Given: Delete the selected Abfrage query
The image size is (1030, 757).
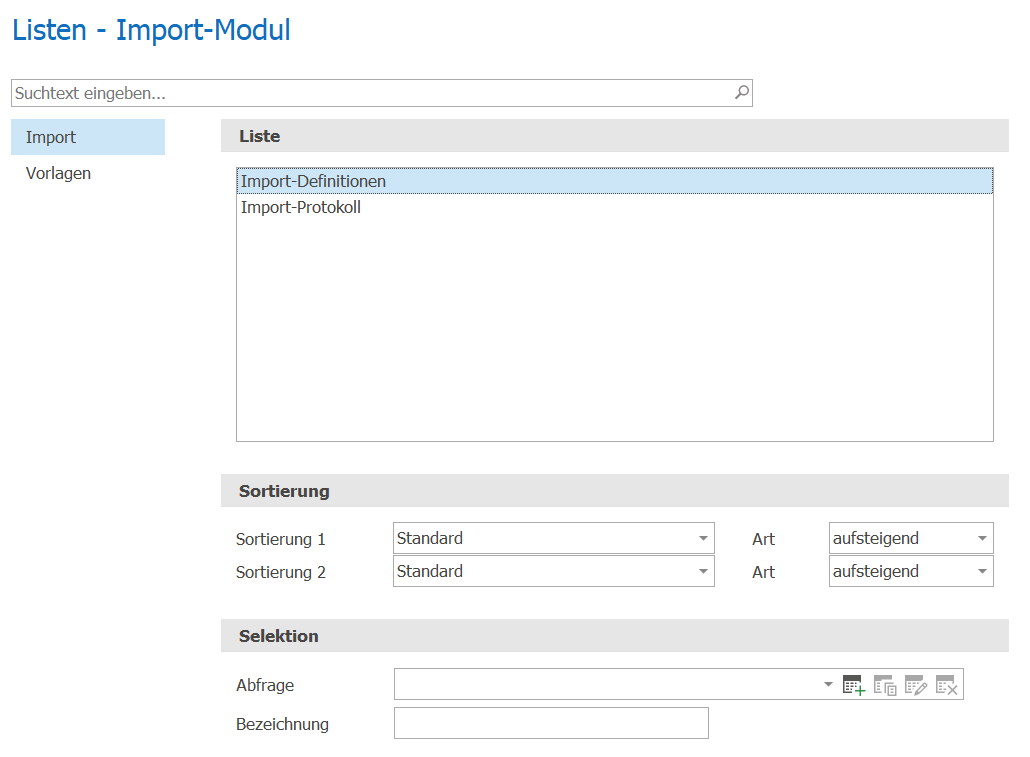Looking at the screenshot, I should [x=947, y=685].
